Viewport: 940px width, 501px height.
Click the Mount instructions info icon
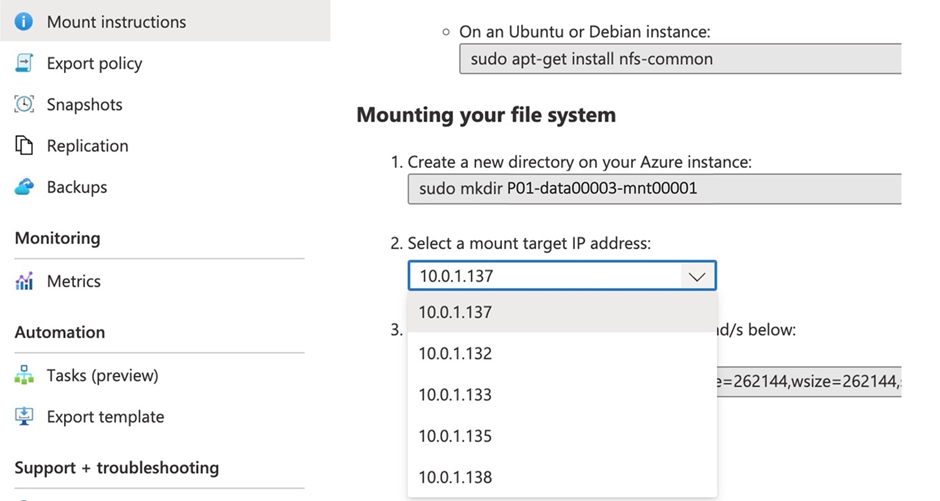[25, 21]
